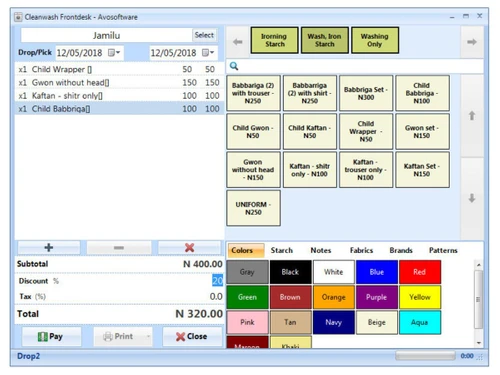This screenshot has height=375, width=500.
Task: Click the Cleanwash app icon in title bar
Action: tap(18, 17)
